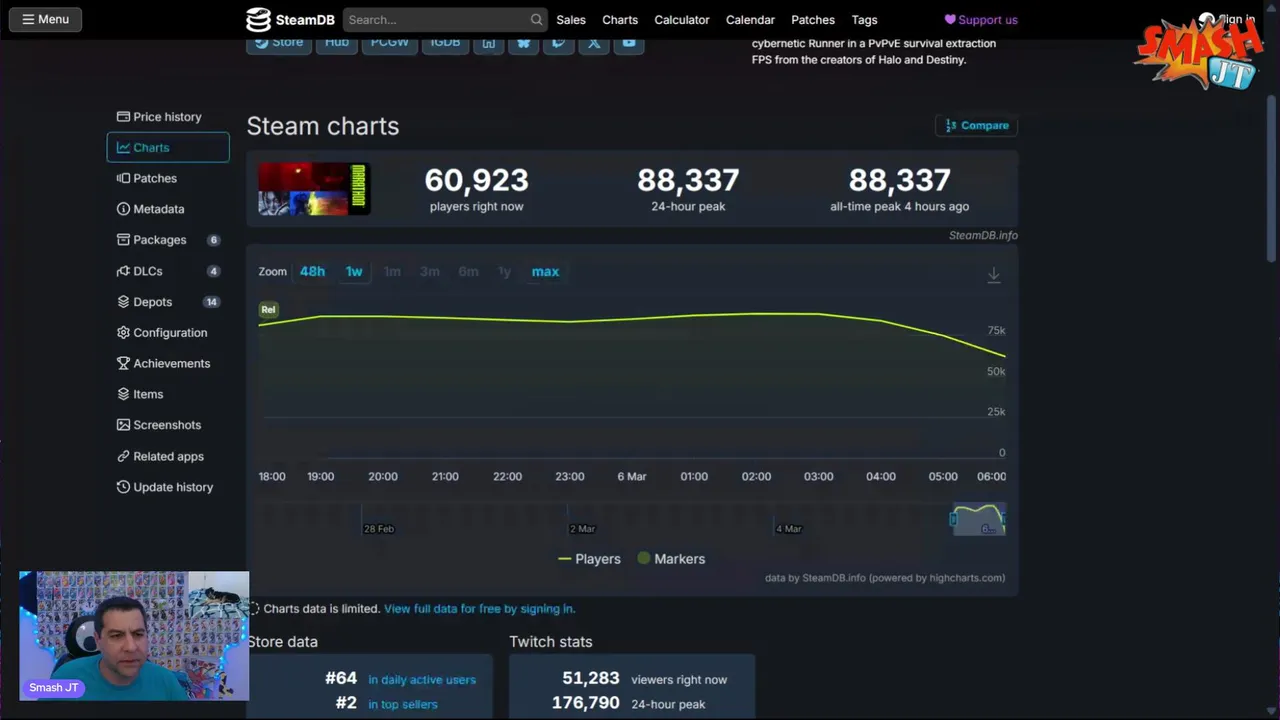1280x720 pixels.
Task: Click the YouTube icon button
Action: coord(629,44)
